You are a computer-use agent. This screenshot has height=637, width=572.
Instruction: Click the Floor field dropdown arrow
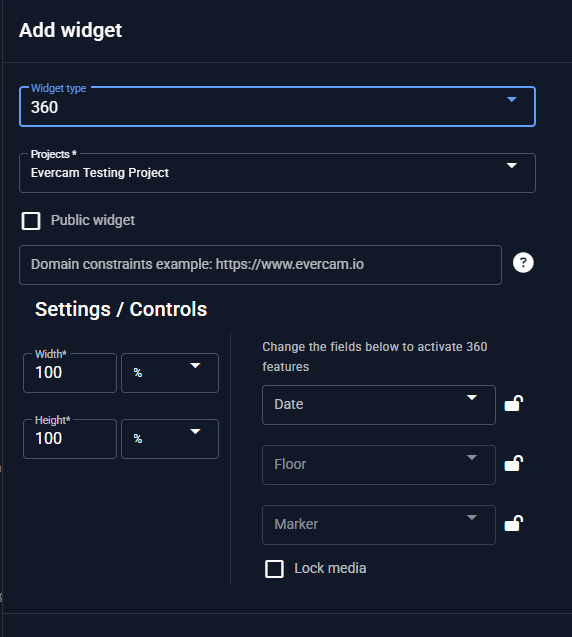[472, 458]
